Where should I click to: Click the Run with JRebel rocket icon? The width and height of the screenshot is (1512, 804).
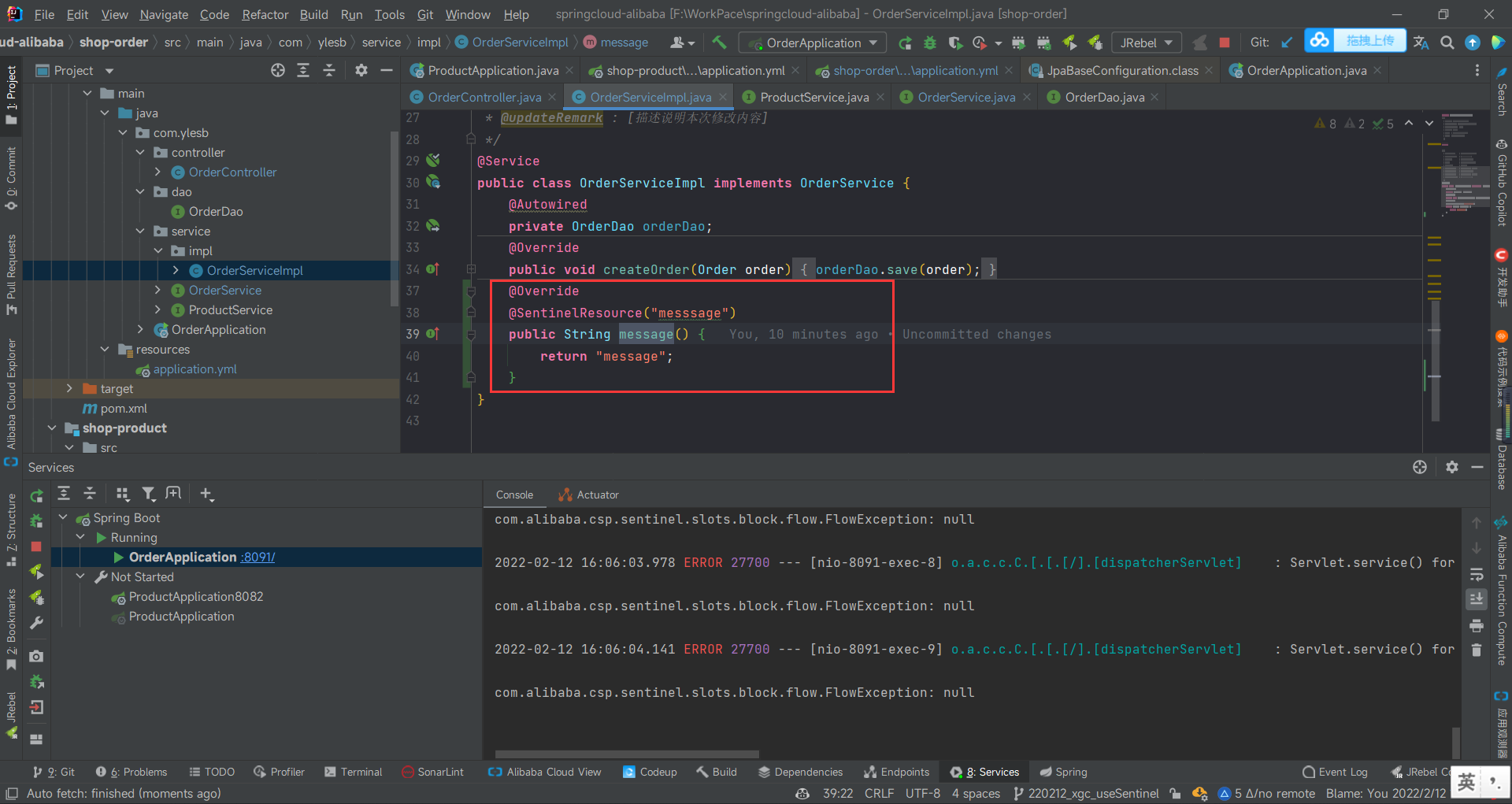click(x=1069, y=43)
